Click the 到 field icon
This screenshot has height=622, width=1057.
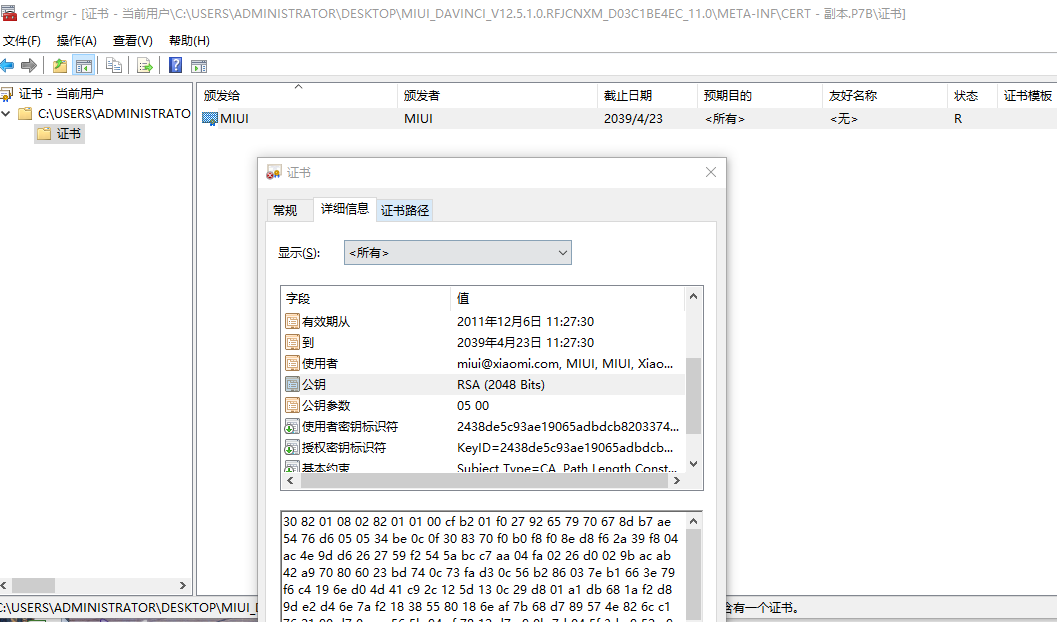pos(292,342)
